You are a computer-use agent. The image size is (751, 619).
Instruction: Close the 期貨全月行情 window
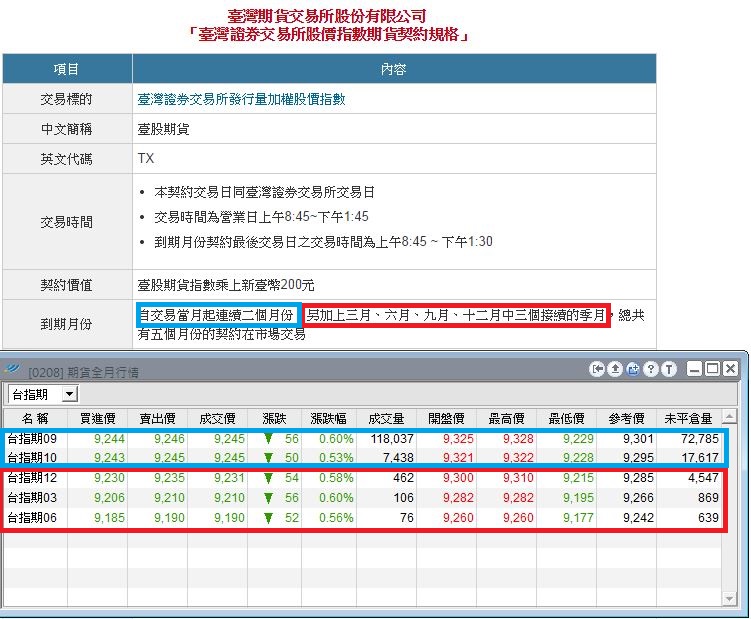730,368
